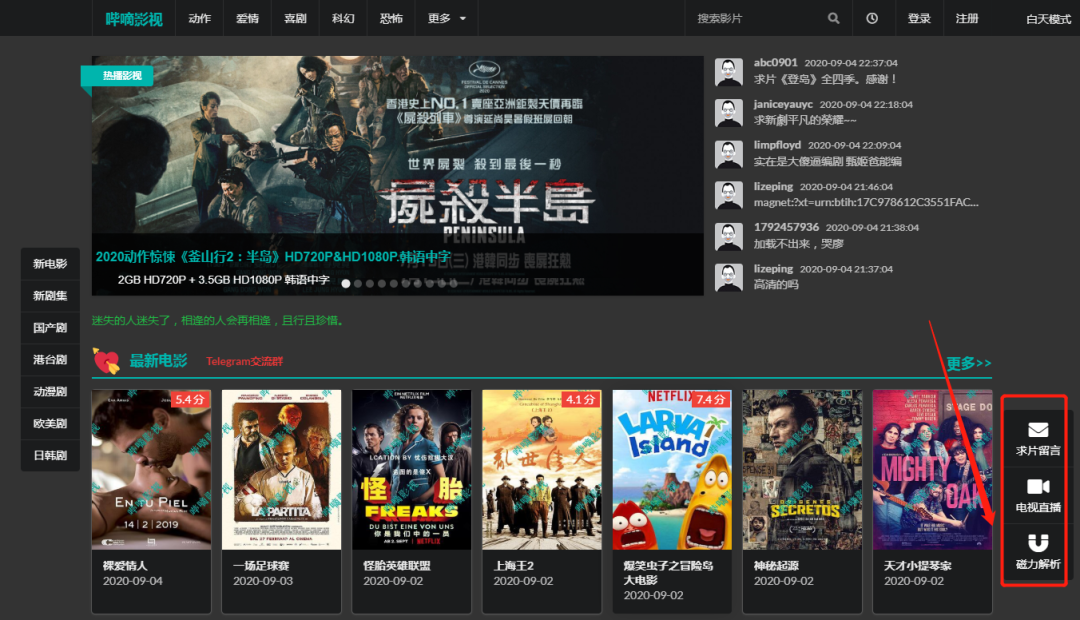Screen dimensions: 1080x620
Task: Select 国产剧 in side menu
Action: pyautogui.click(x=50, y=328)
